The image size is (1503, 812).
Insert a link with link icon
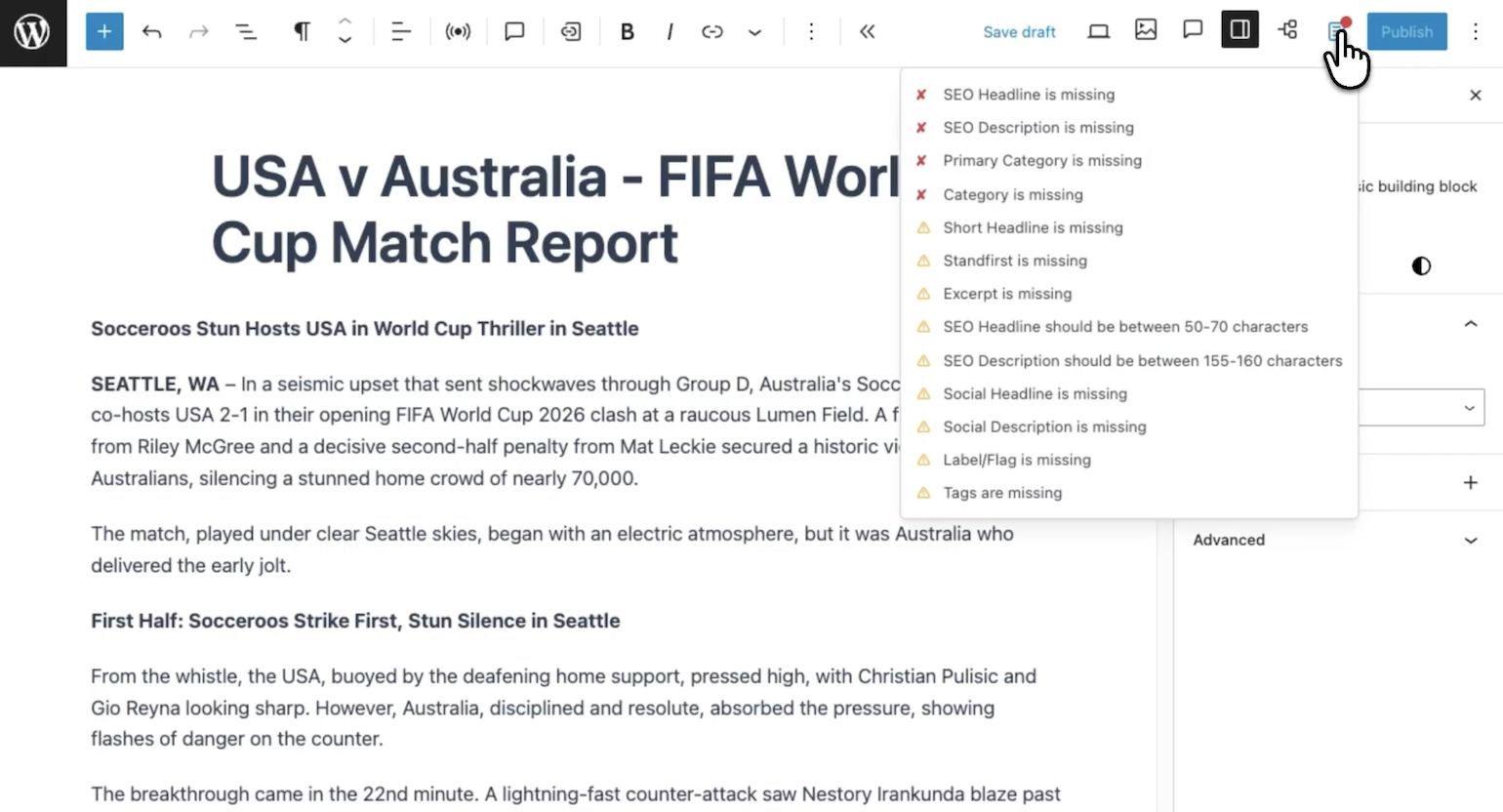(712, 32)
